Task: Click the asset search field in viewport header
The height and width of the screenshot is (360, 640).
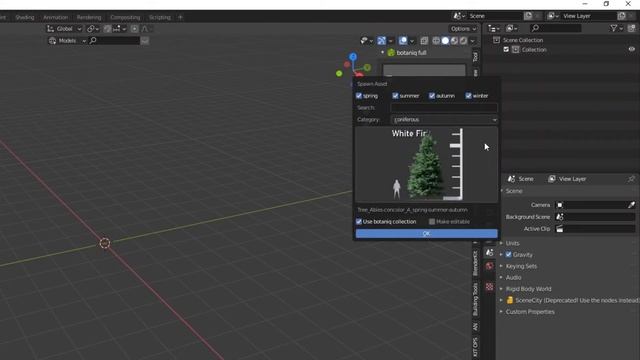Action: coord(115,41)
